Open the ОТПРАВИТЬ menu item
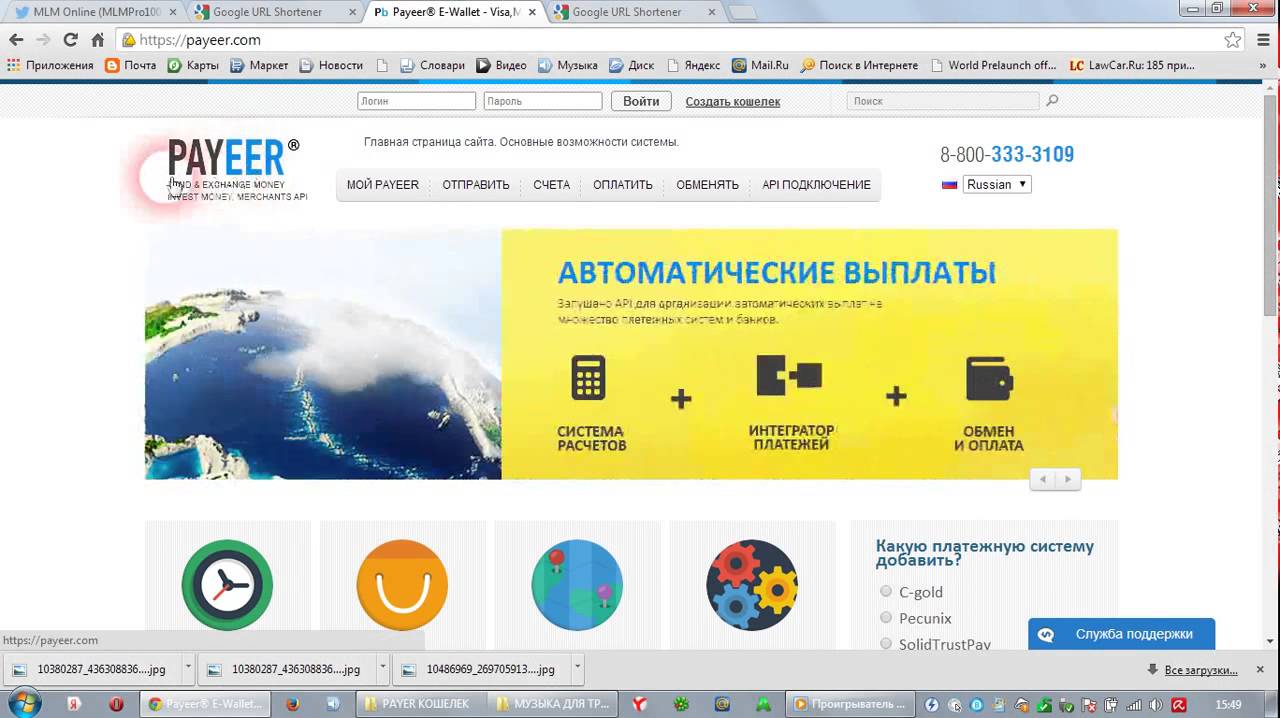Image resolution: width=1280 pixels, height=718 pixels. pos(476,185)
